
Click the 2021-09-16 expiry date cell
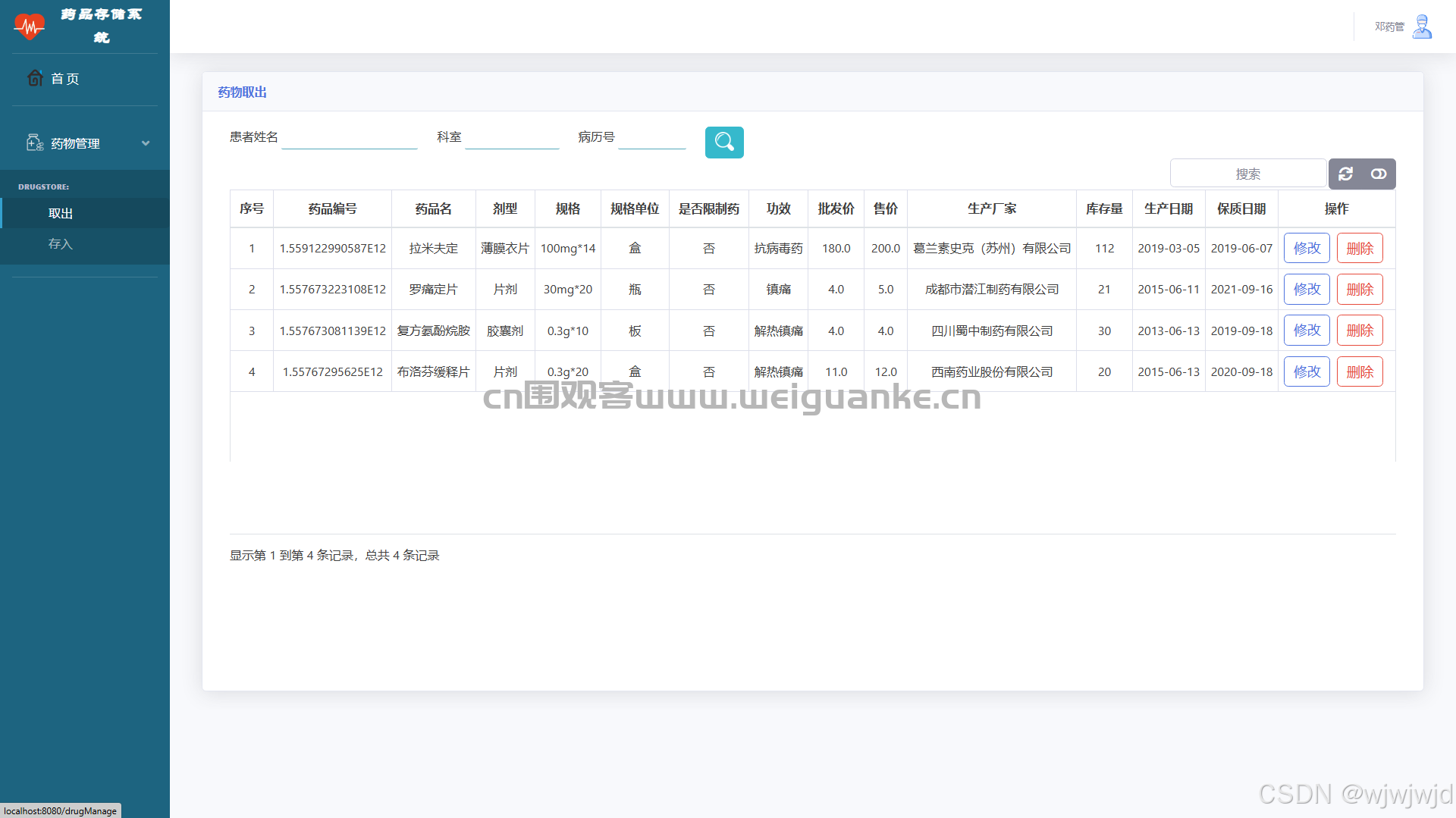click(1241, 289)
